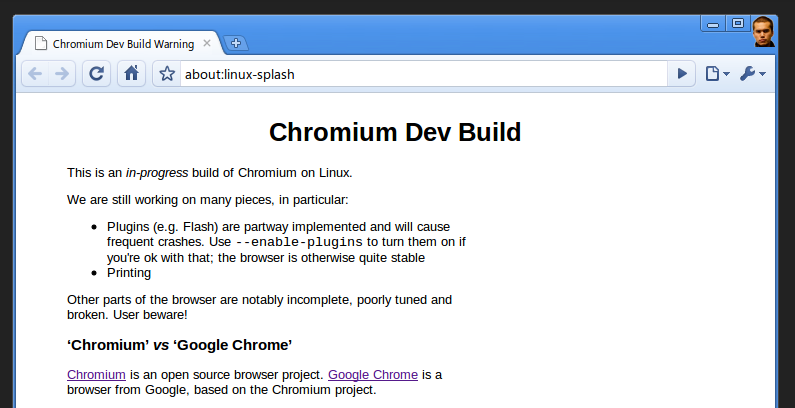Click the 'Chromium' vs 'Google Chrome' subheading

click(179, 345)
